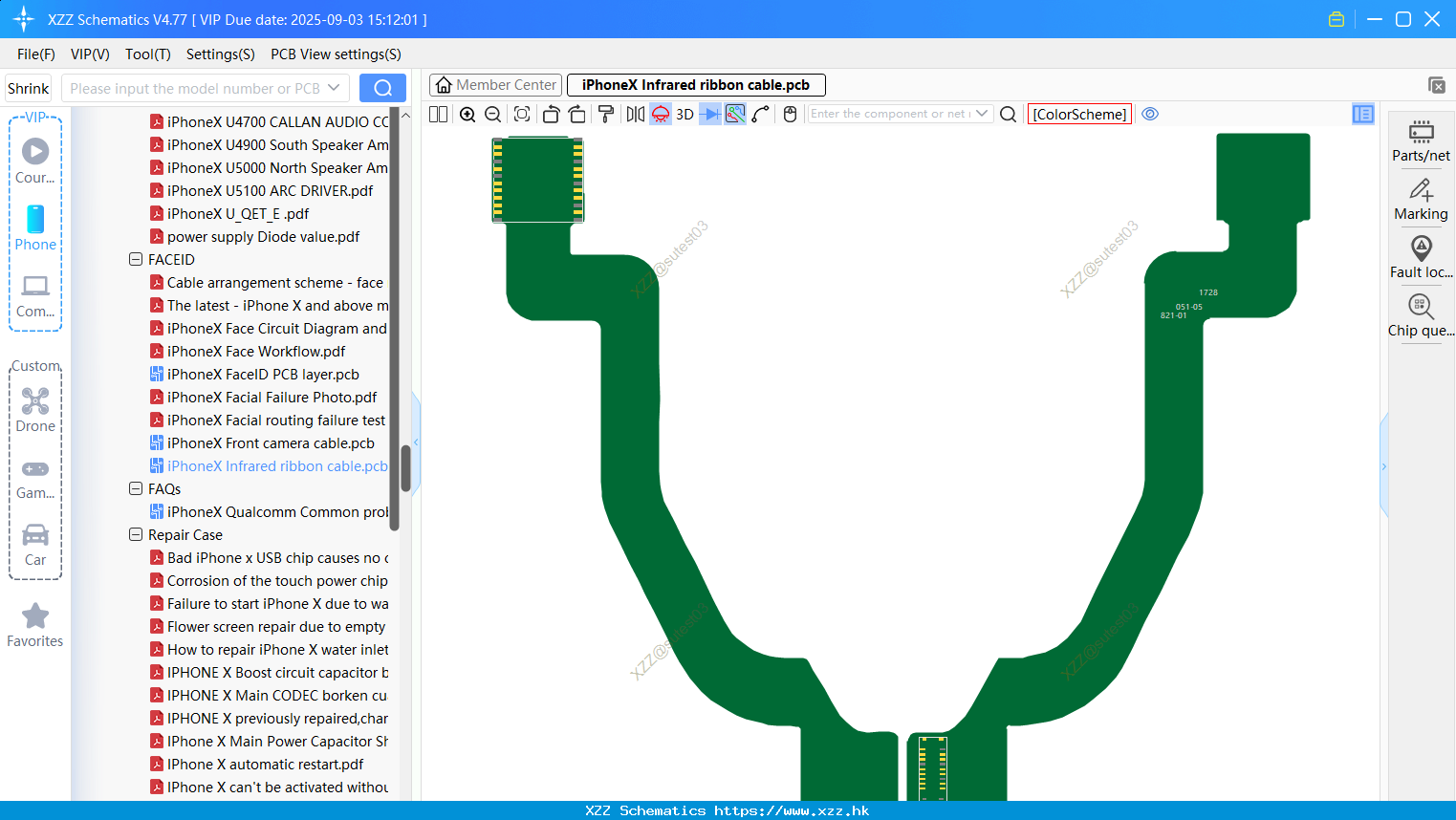
Task: Open the Courses section in VIP sidebar
Action: tap(35, 161)
